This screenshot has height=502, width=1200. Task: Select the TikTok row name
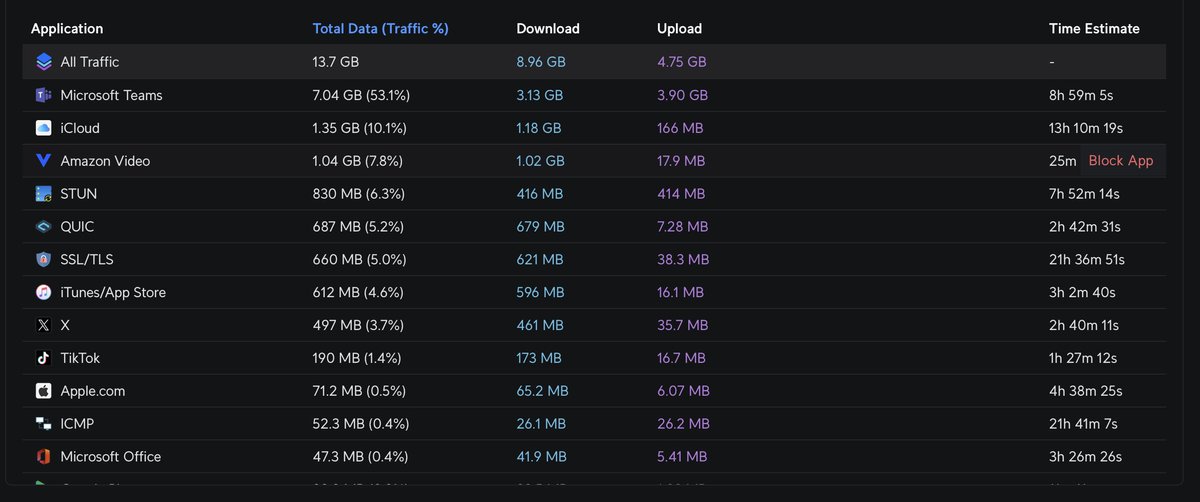point(80,358)
